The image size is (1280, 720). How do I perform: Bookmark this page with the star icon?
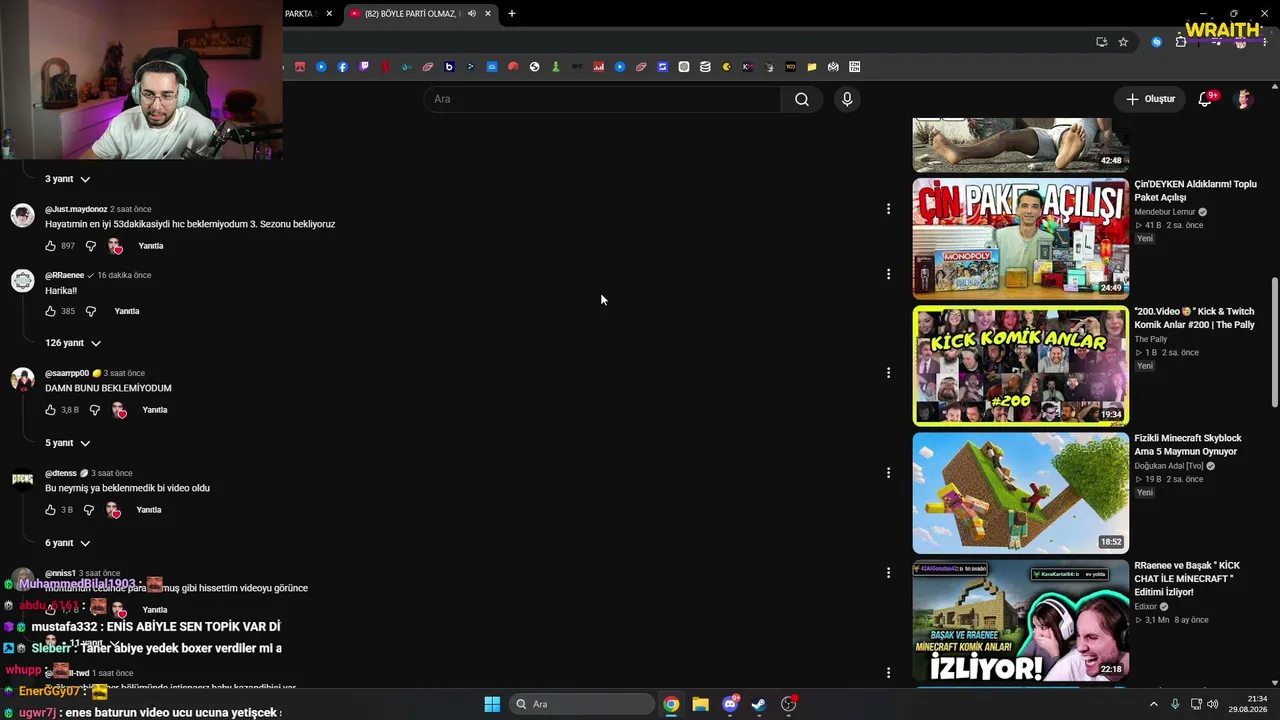point(1123,42)
